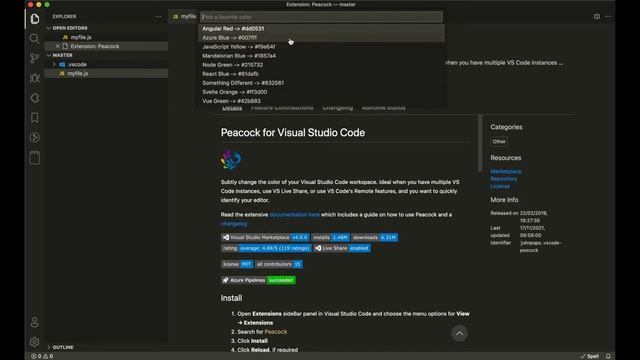This screenshot has height=360, width=640.
Task: Choose Azure Blue from color list
Action: (x=321, y=38)
